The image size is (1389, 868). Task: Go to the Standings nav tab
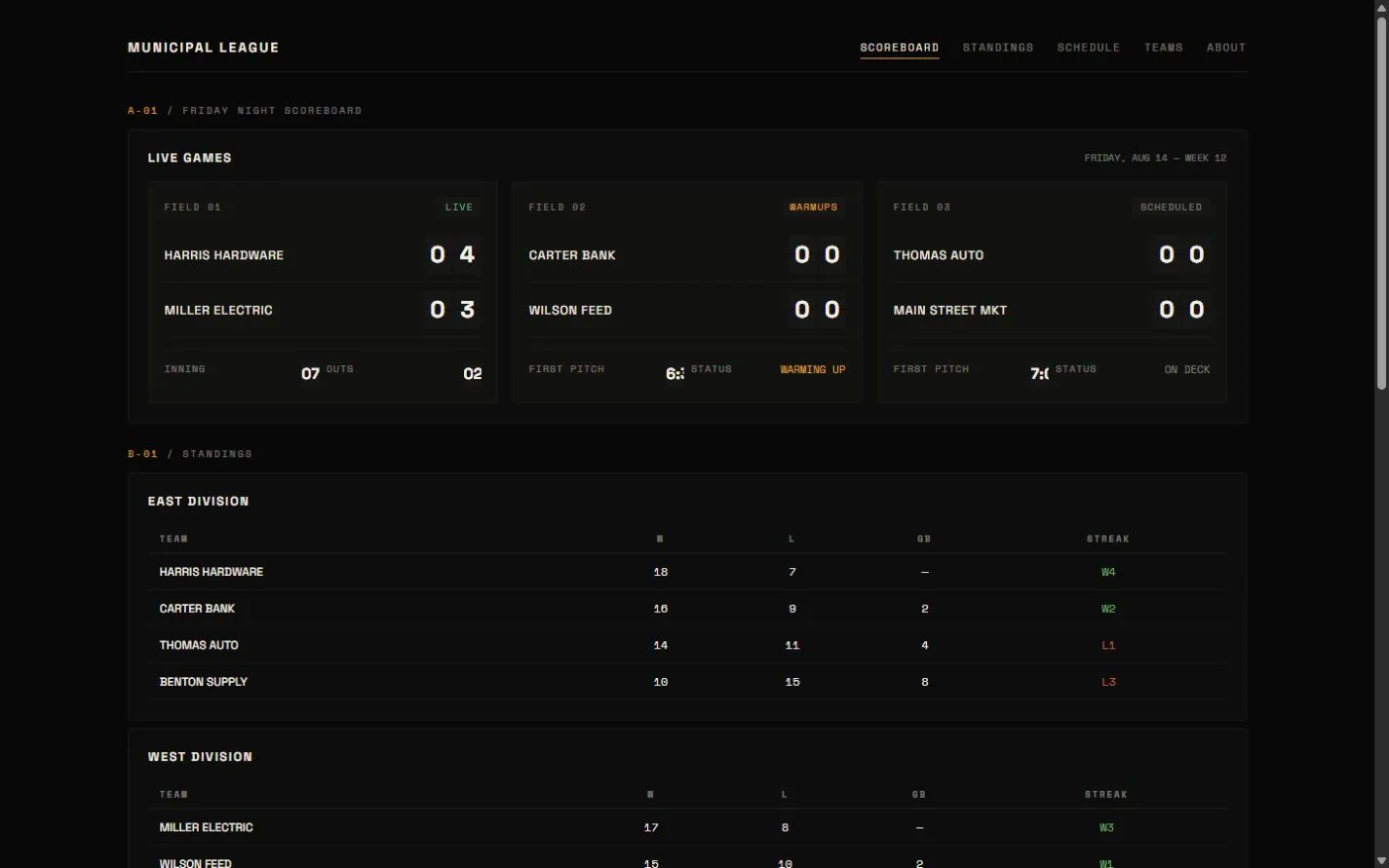[997, 48]
